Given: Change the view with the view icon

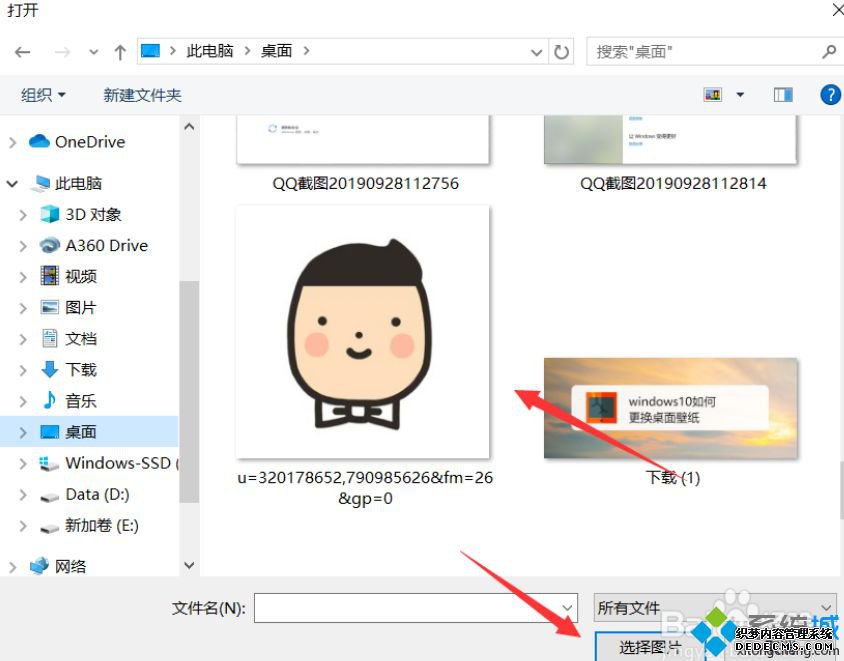Looking at the screenshot, I should point(713,95).
